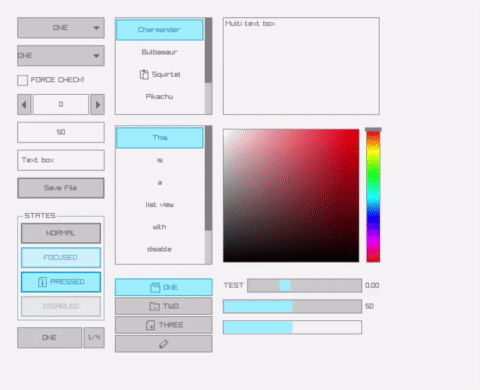Select 'disable' in second list view

[160, 249]
